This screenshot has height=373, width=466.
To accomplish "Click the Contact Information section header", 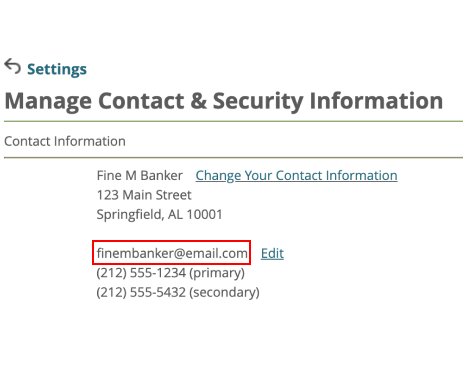I will pyautogui.click(x=65, y=141).
